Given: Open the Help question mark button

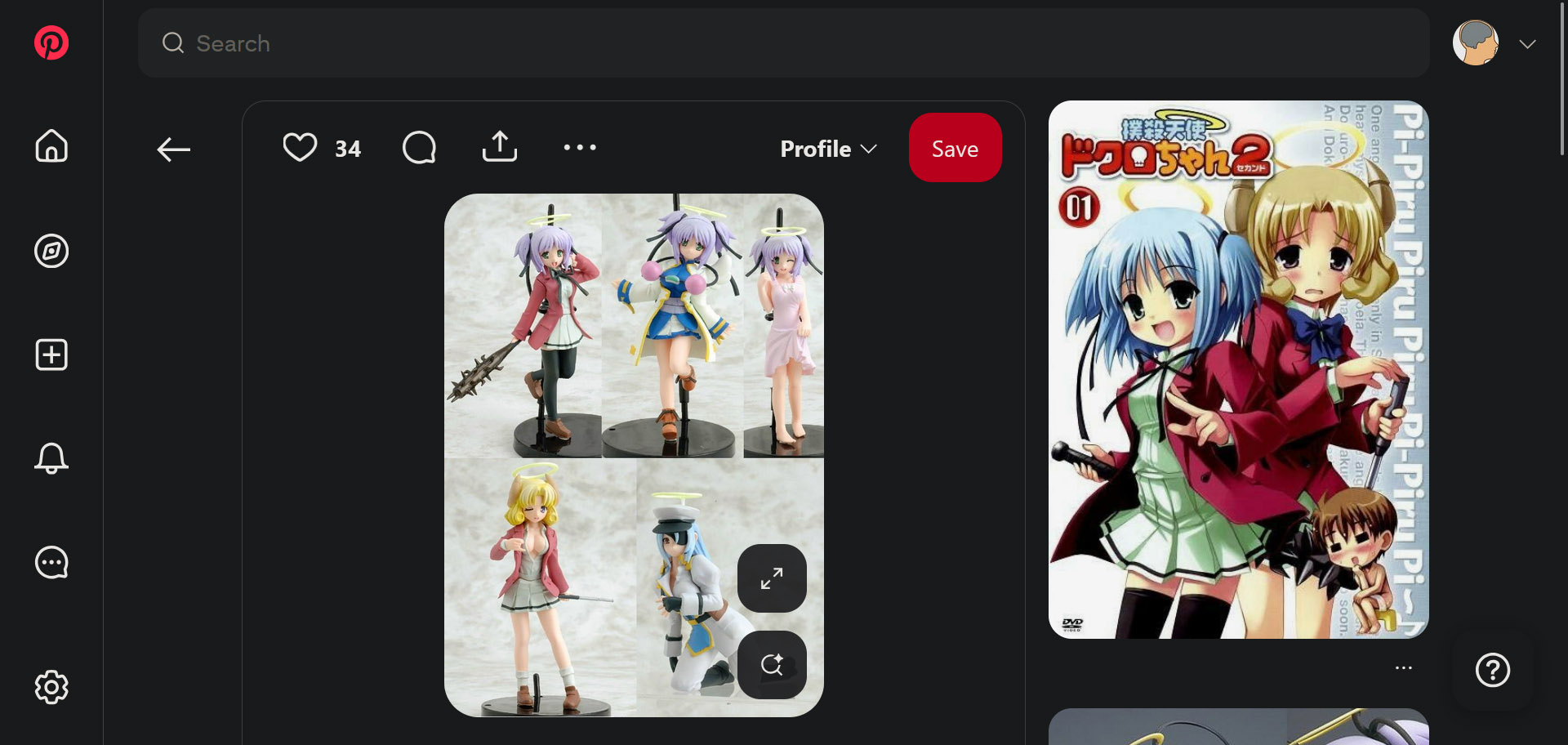Looking at the screenshot, I should [x=1493, y=671].
